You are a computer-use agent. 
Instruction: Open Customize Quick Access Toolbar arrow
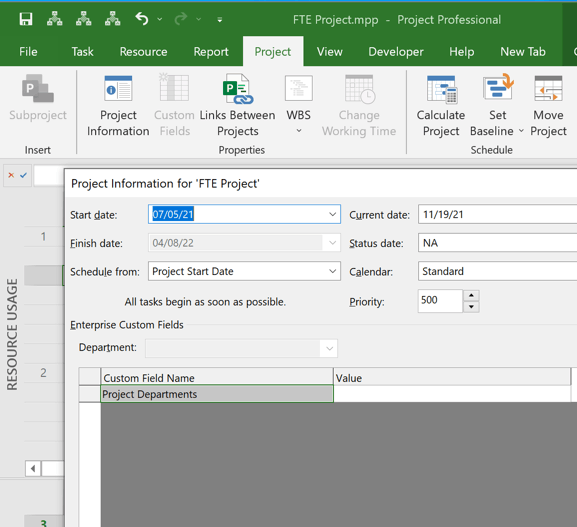pos(220,20)
